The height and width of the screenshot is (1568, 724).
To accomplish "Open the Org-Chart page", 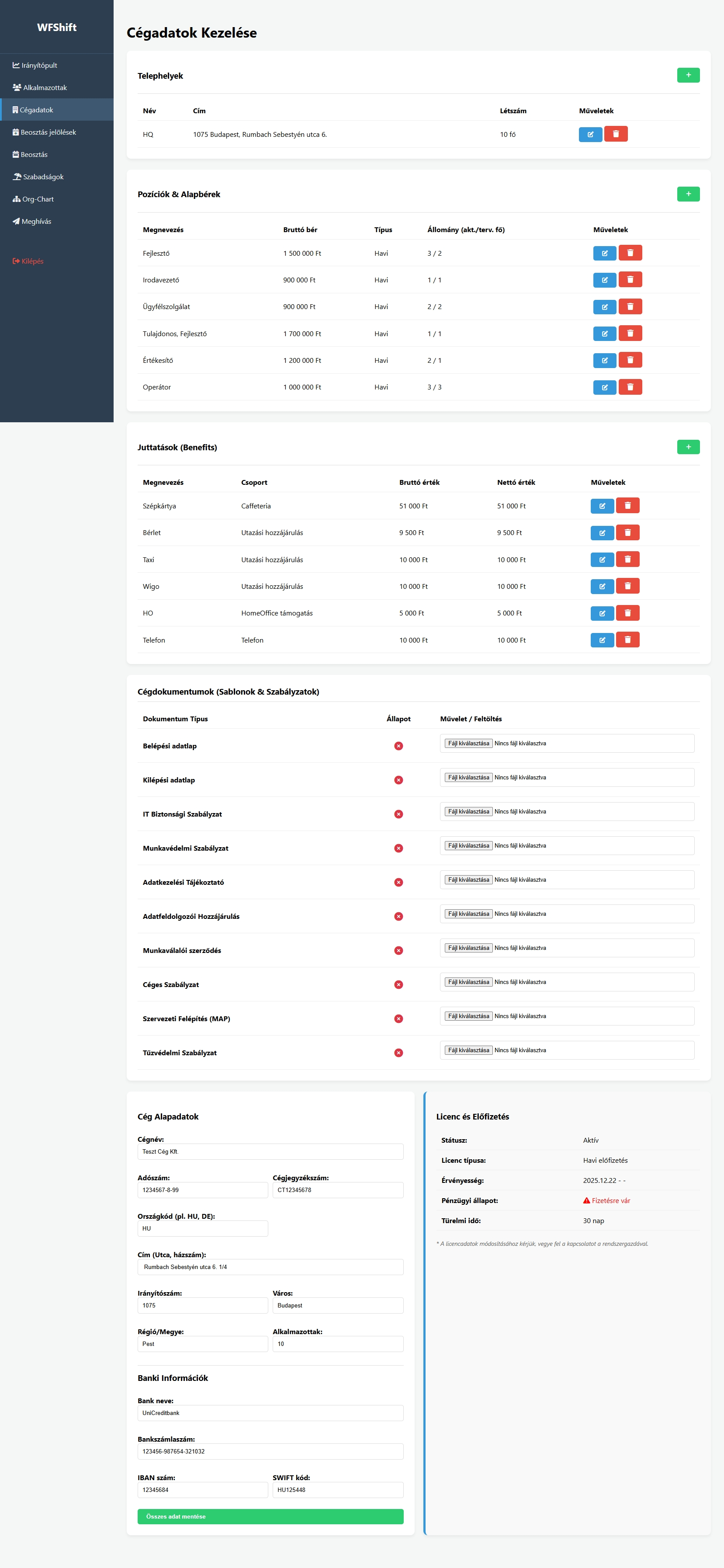I will (x=38, y=199).
